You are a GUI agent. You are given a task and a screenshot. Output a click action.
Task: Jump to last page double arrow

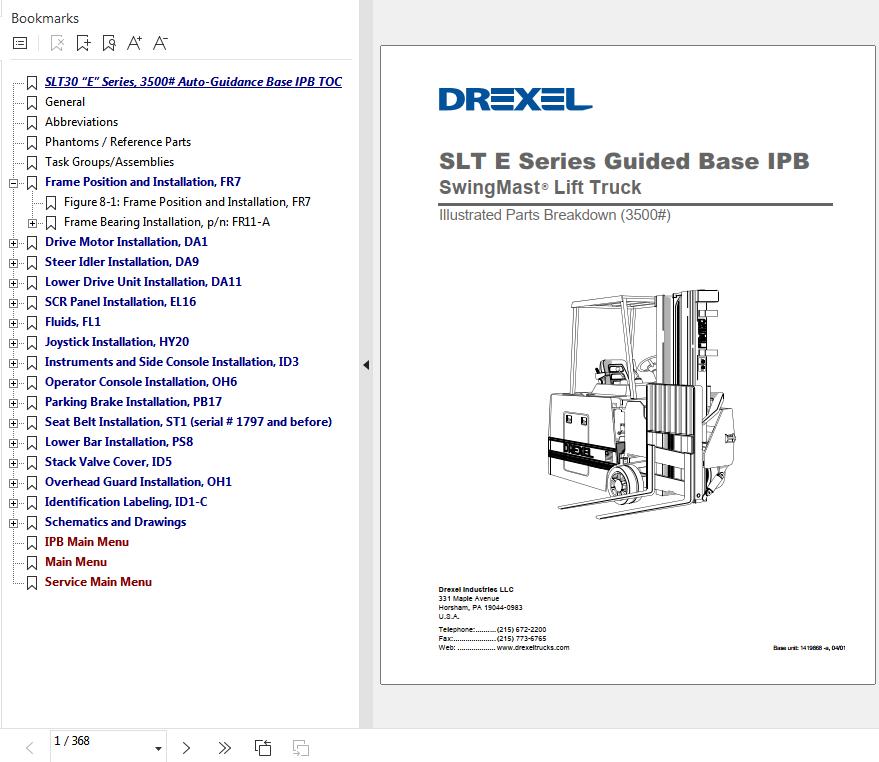pyautogui.click(x=225, y=748)
